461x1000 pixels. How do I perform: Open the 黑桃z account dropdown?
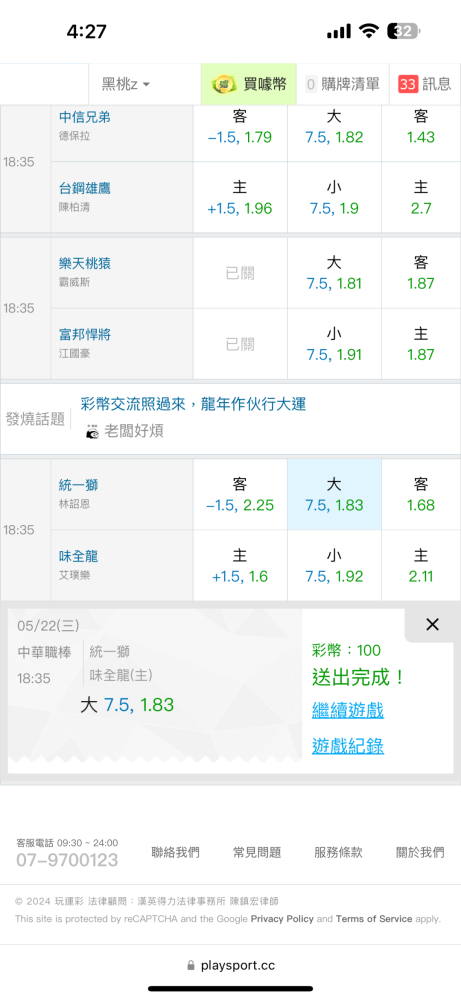(x=126, y=84)
